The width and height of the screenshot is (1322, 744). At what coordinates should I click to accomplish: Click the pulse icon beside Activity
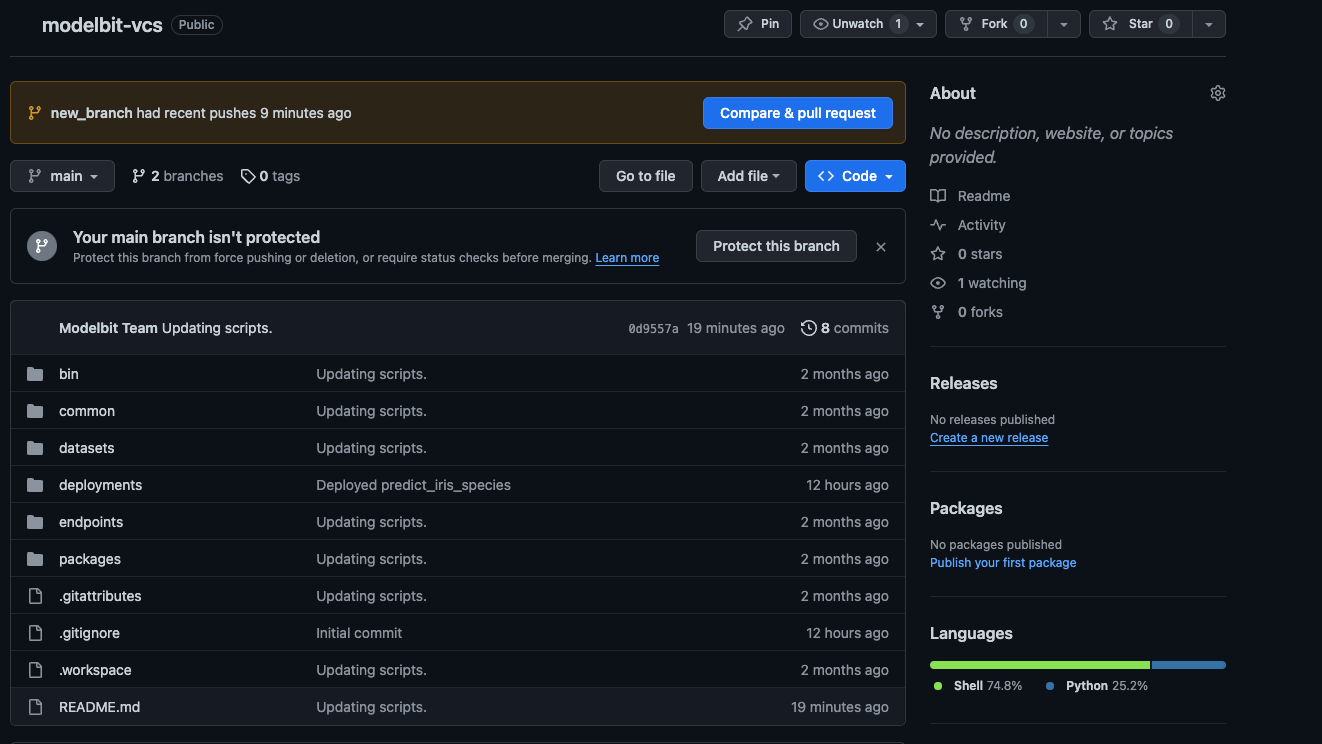point(938,225)
